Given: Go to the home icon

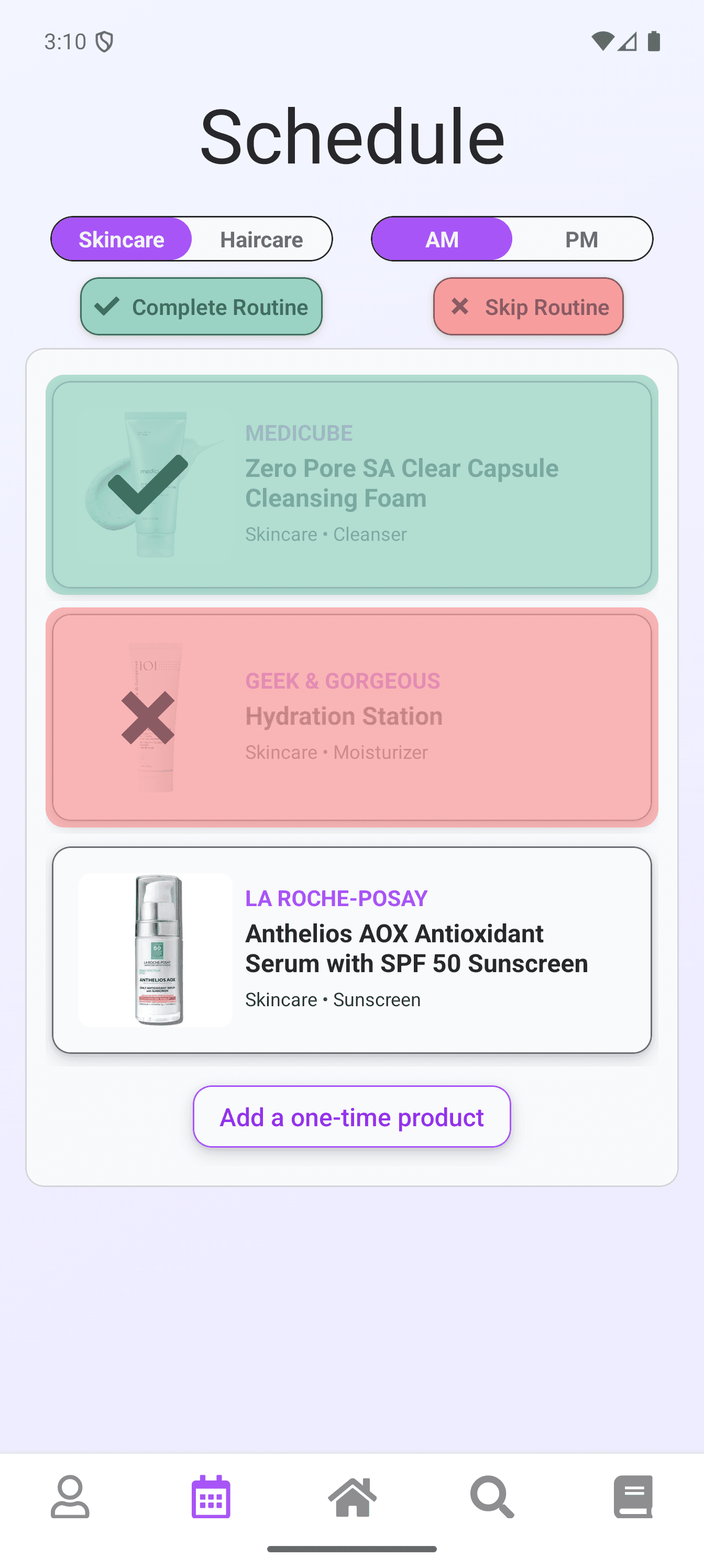Looking at the screenshot, I should [x=353, y=1496].
